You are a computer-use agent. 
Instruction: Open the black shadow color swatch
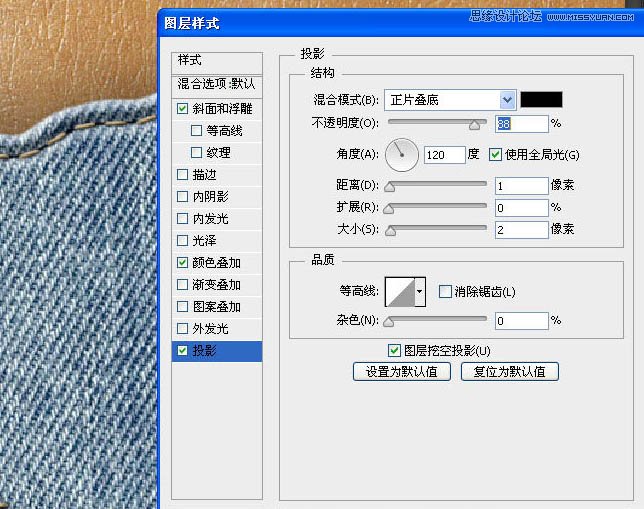point(541,99)
